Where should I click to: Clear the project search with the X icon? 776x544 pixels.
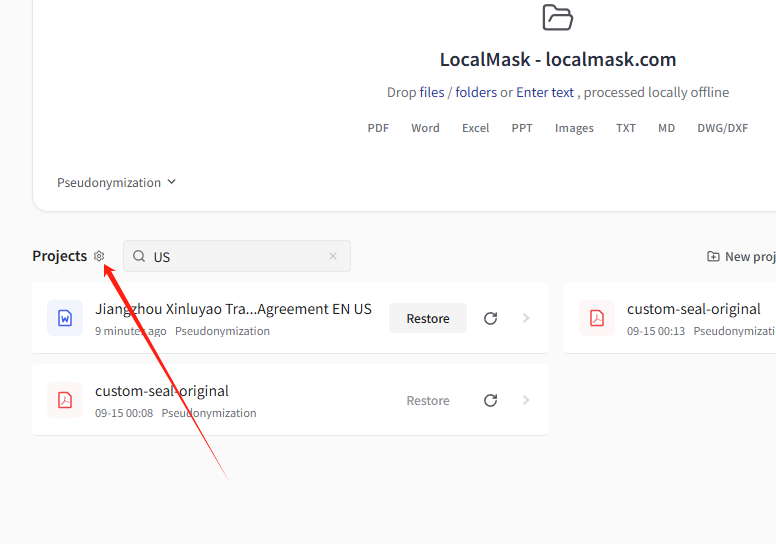tap(333, 256)
